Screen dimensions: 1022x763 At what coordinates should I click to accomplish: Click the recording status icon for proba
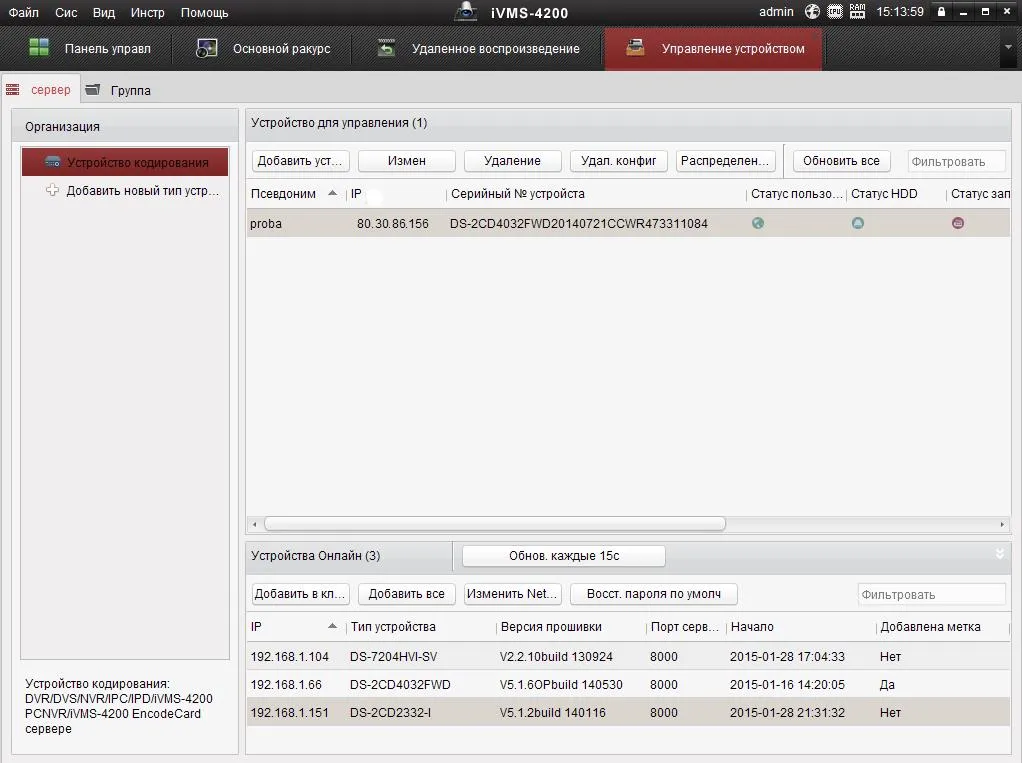click(958, 223)
